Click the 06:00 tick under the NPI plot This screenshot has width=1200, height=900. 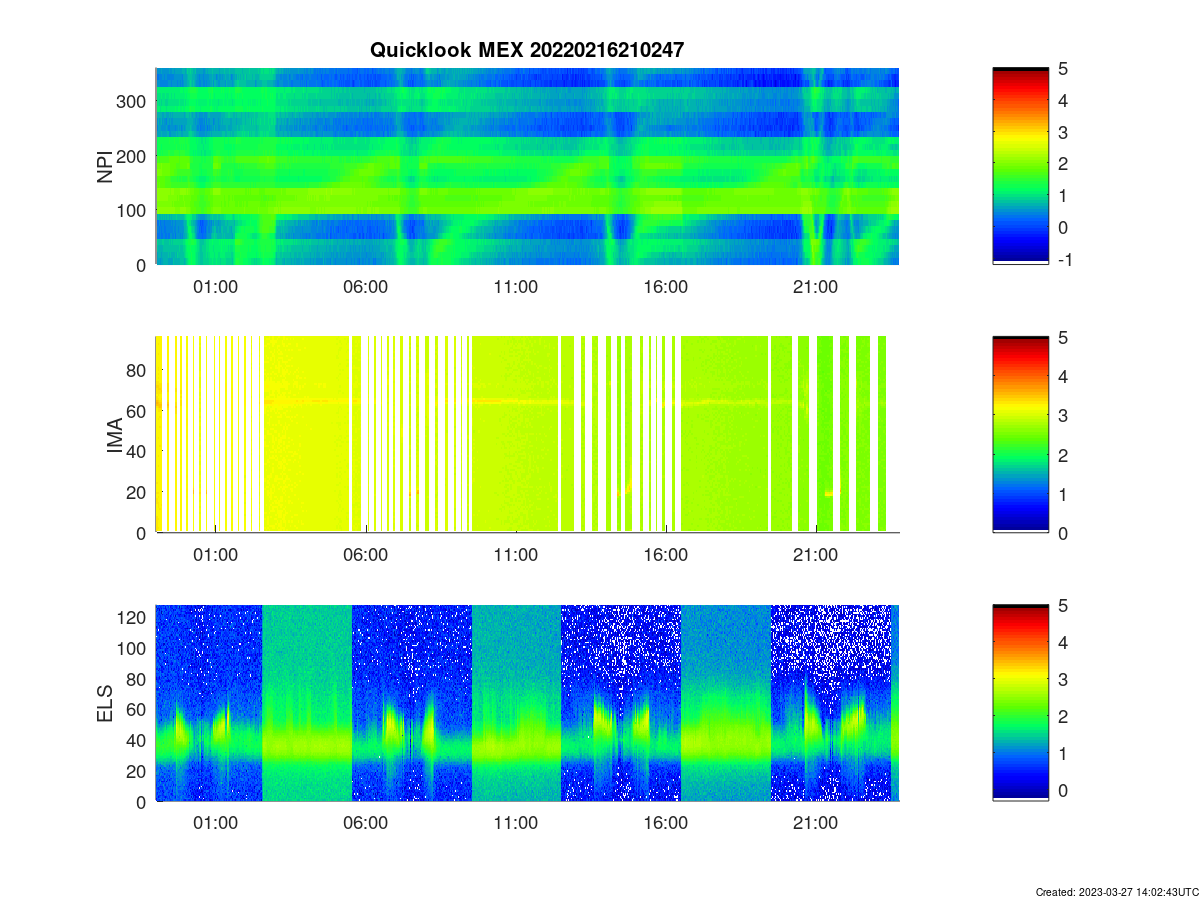[x=365, y=286]
